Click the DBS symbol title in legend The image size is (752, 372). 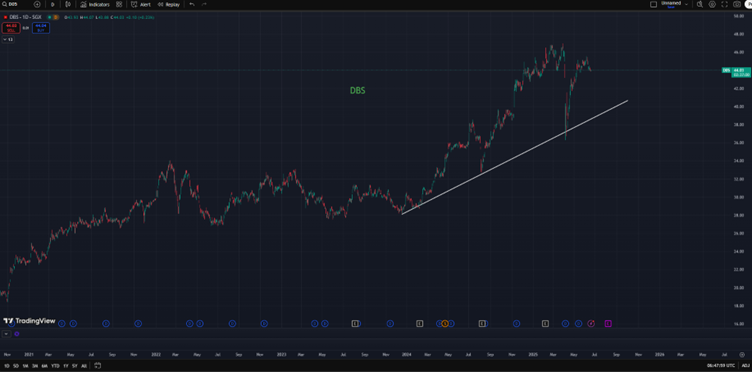click(x=26, y=17)
